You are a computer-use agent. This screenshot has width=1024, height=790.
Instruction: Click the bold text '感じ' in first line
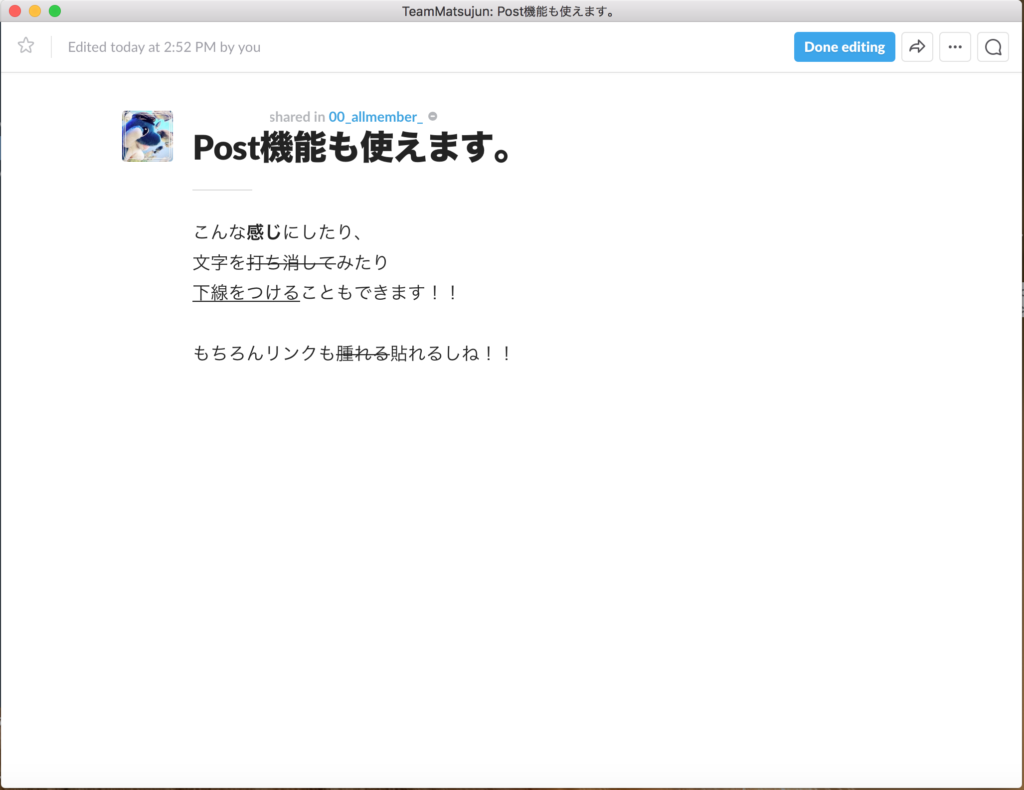[264, 232]
